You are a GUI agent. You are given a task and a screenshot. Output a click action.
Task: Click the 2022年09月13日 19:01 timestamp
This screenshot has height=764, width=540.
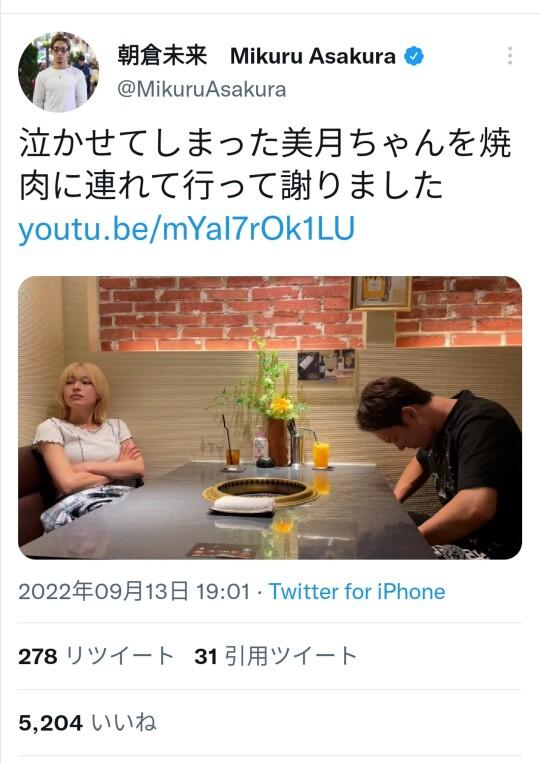click(135, 592)
